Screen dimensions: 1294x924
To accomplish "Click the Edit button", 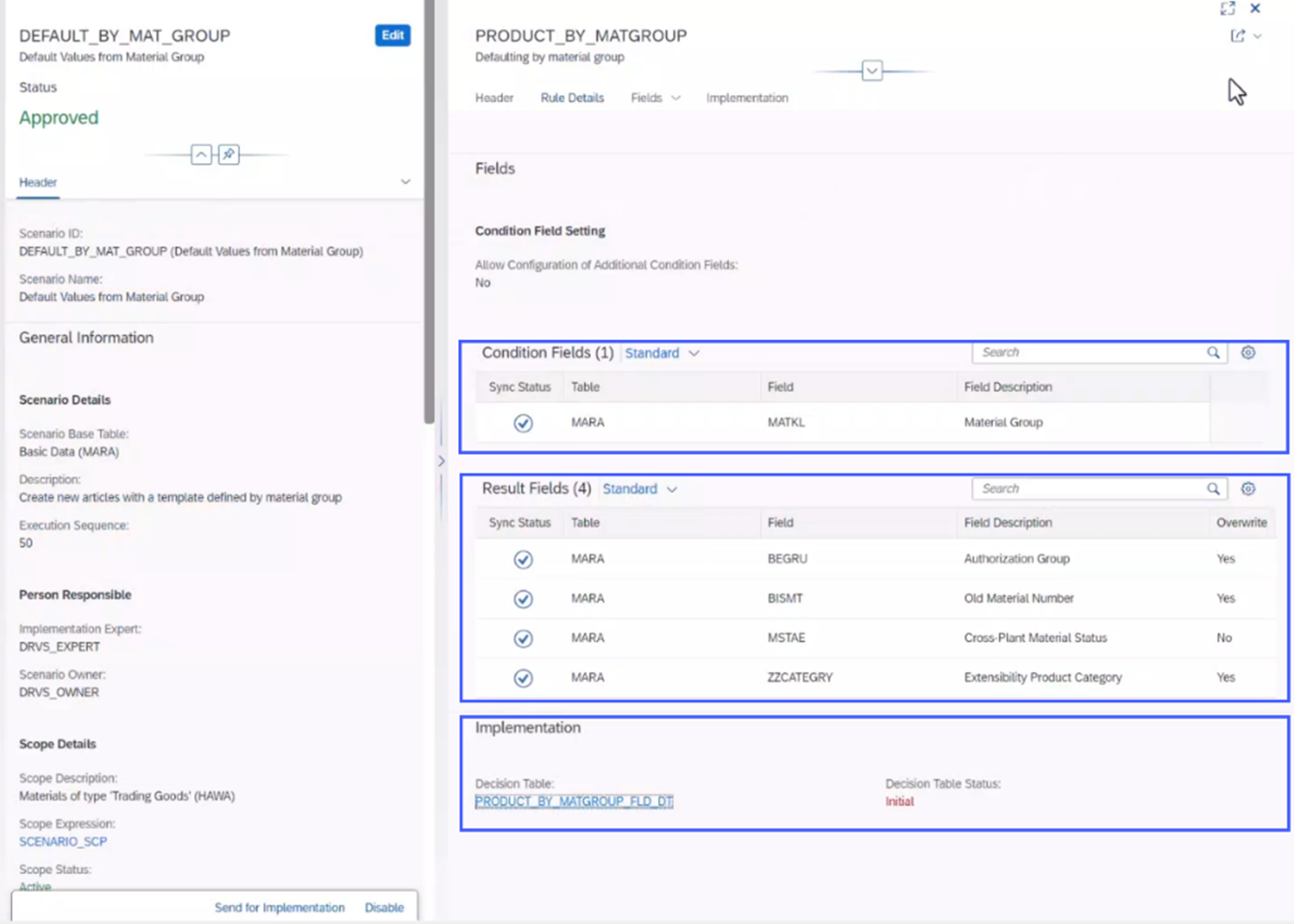I will coord(391,35).
